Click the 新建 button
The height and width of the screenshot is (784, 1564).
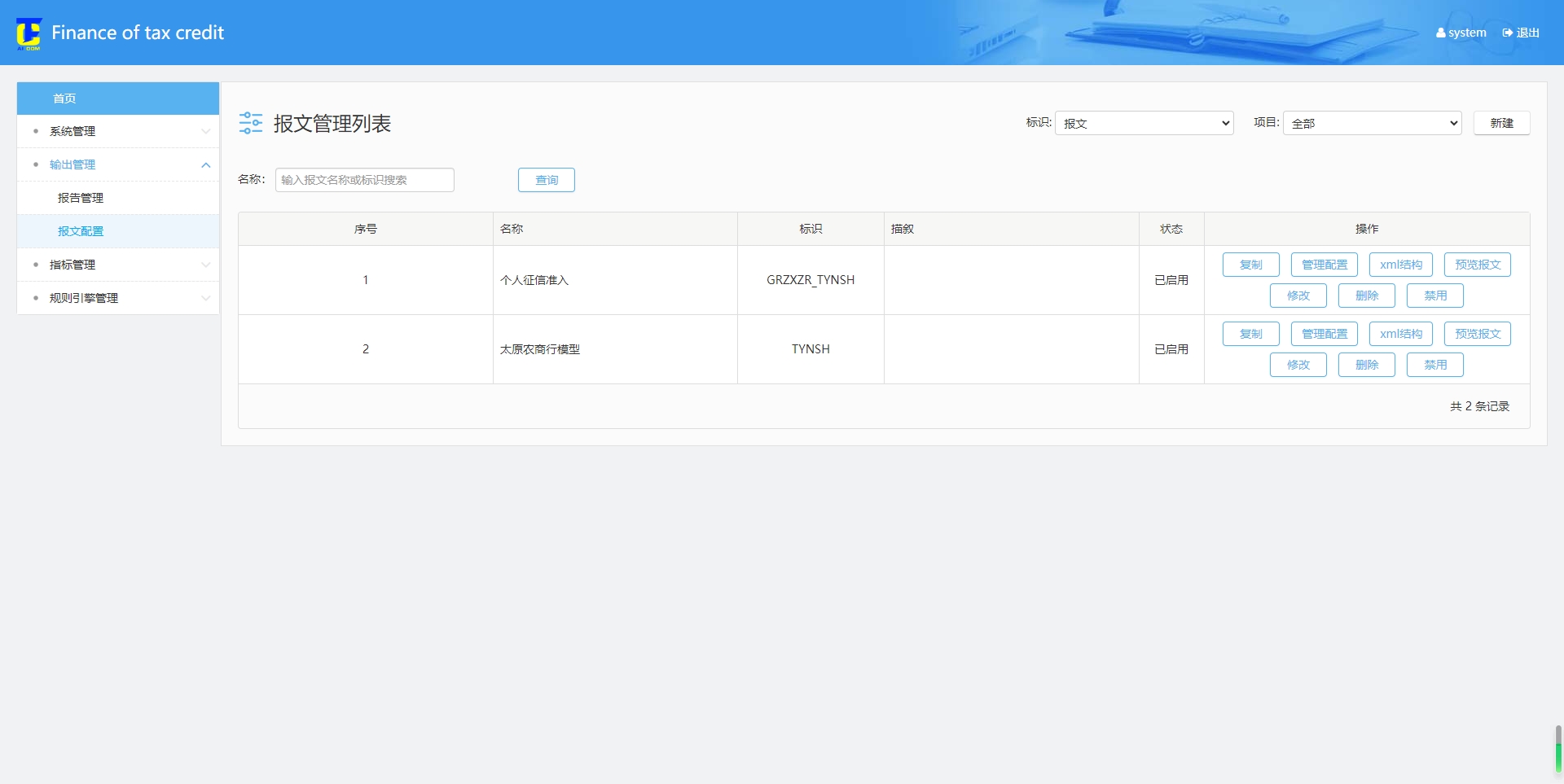coord(1502,123)
